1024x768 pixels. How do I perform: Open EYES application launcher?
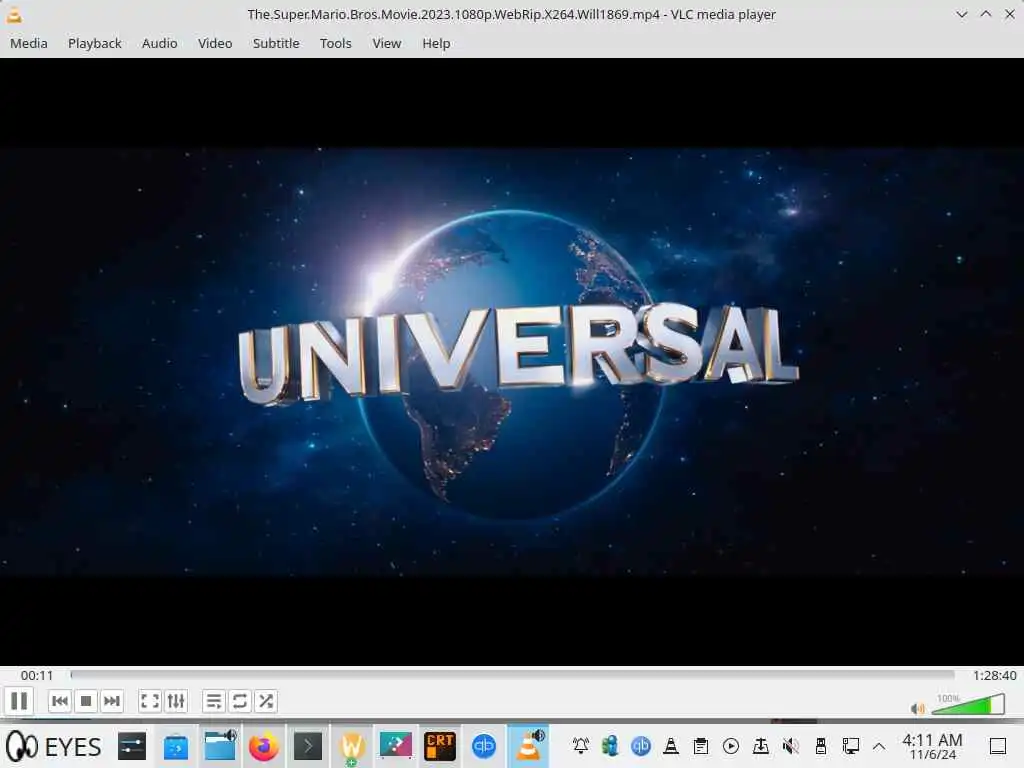pyautogui.click(x=54, y=746)
